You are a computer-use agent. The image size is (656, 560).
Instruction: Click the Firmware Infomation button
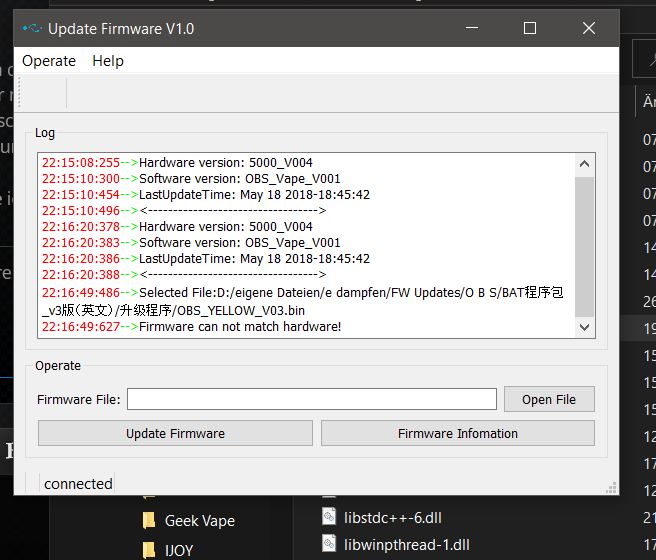(x=457, y=433)
